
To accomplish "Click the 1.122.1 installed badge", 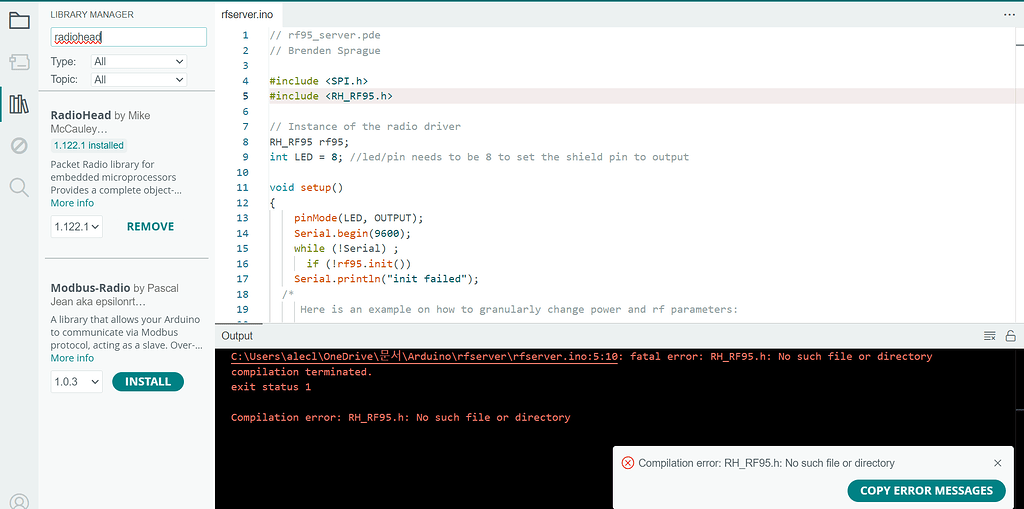I will pos(88,145).
